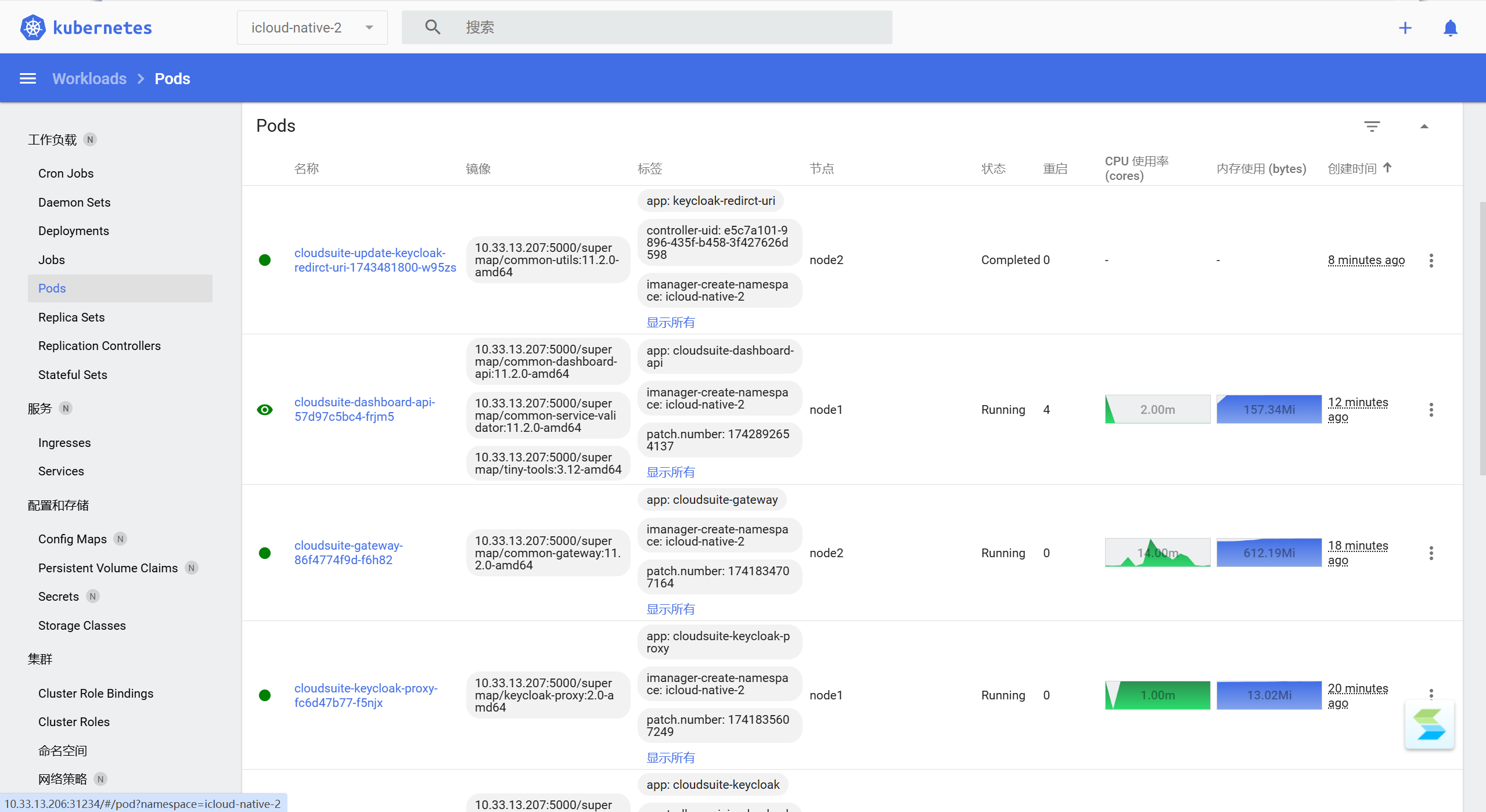Toggle sort arrow on 创建时间 column
The width and height of the screenshot is (1486, 812).
pyautogui.click(x=1387, y=168)
